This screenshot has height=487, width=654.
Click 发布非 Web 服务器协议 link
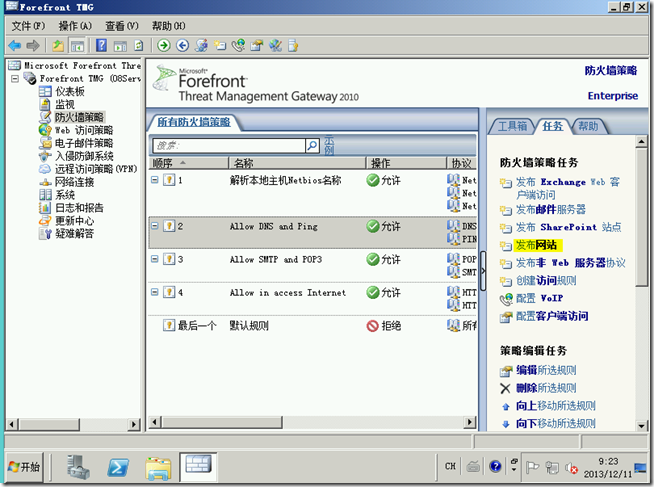[x=571, y=263]
